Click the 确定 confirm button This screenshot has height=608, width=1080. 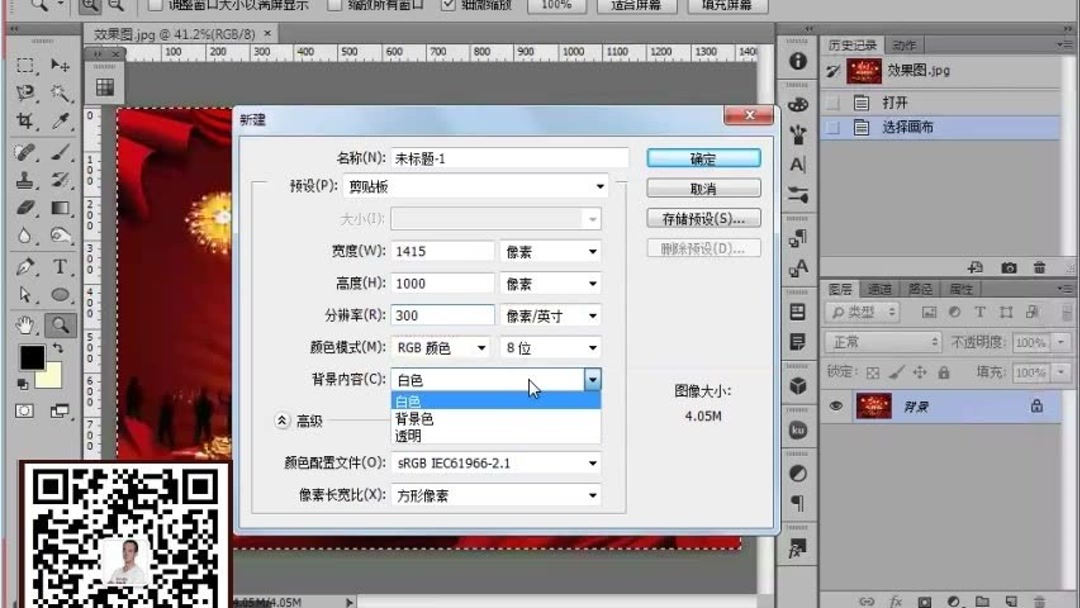click(x=703, y=157)
